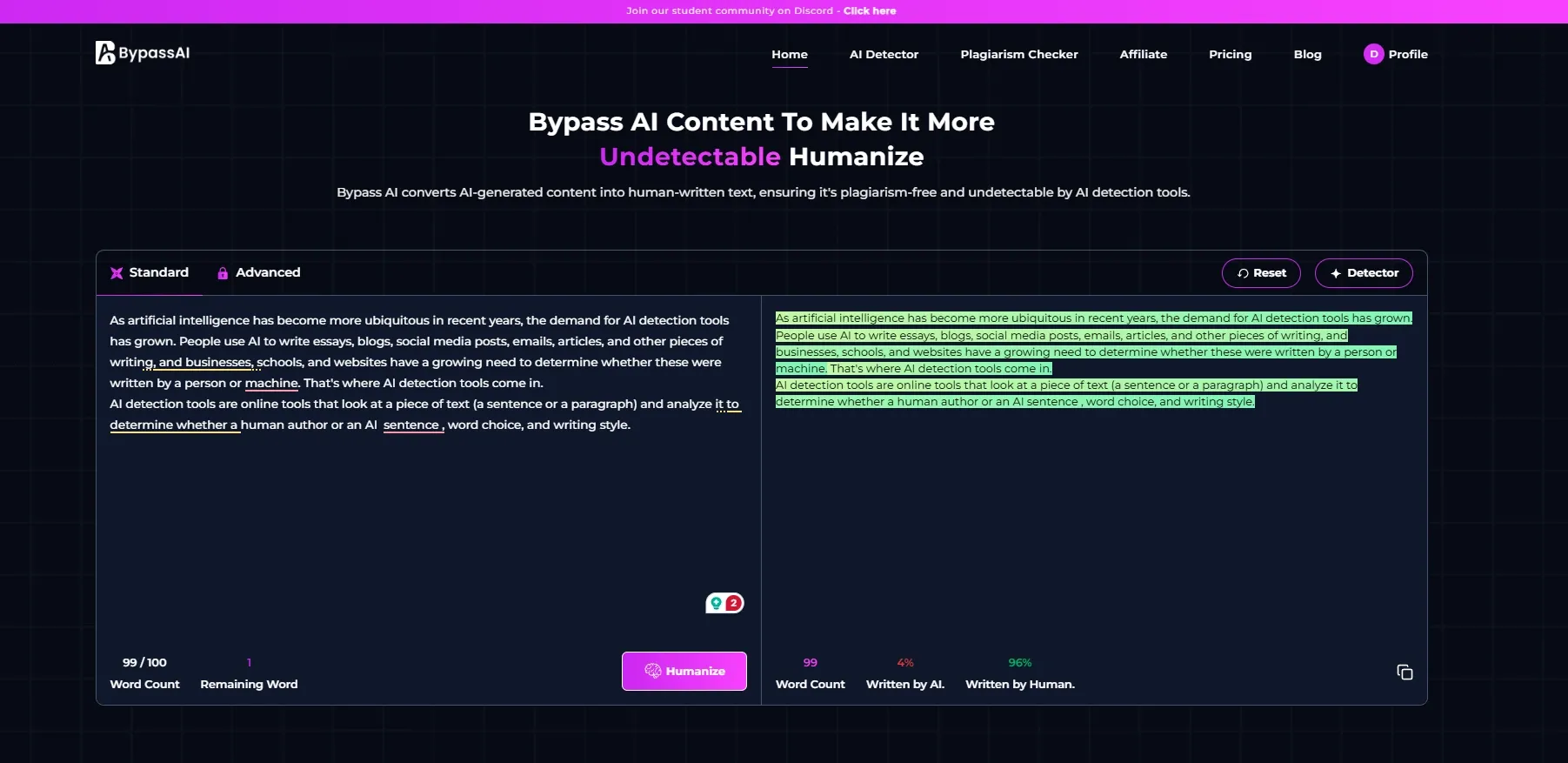Screen dimensions: 1568x763
Task: Open the Blog link
Action: pyautogui.click(x=1307, y=54)
